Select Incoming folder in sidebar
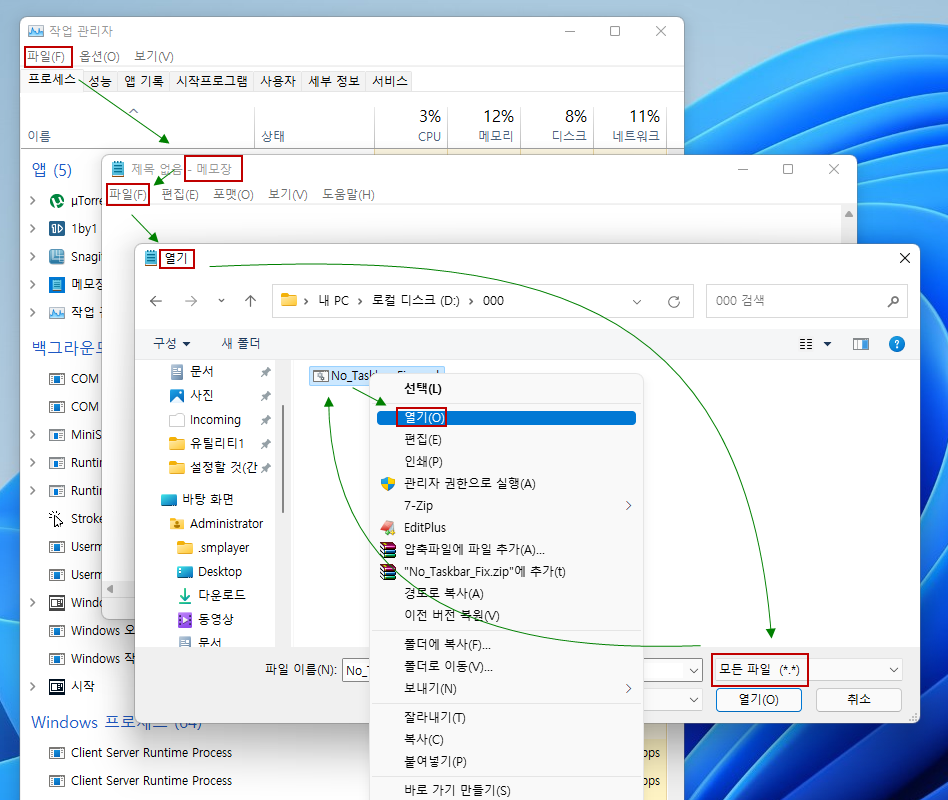 point(215,420)
